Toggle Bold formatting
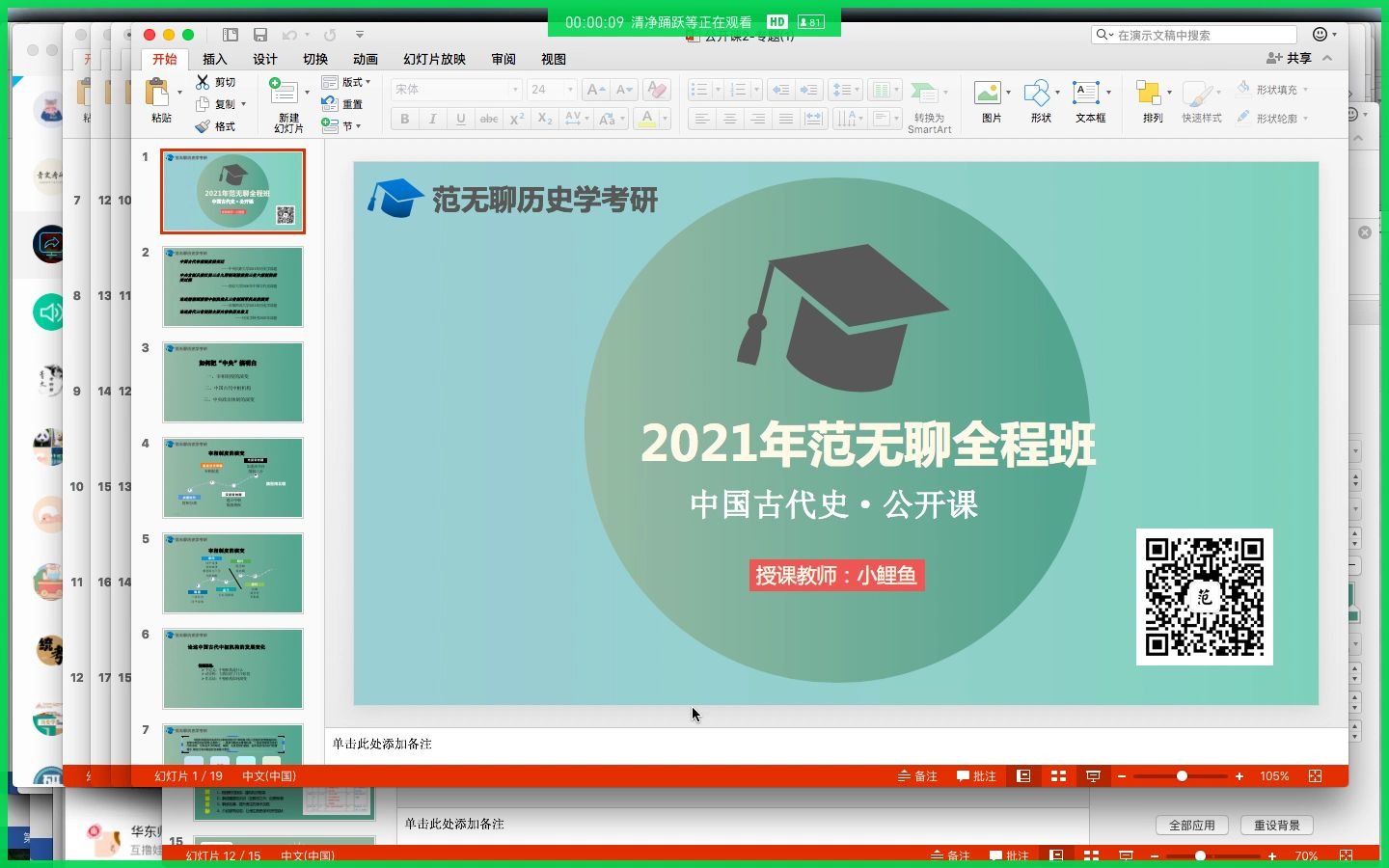This screenshot has width=1389, height=868. coord(405,119)
